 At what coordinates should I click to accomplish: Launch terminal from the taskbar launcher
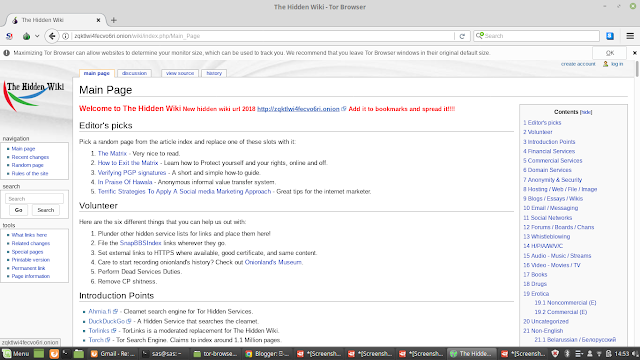point(65,353)
